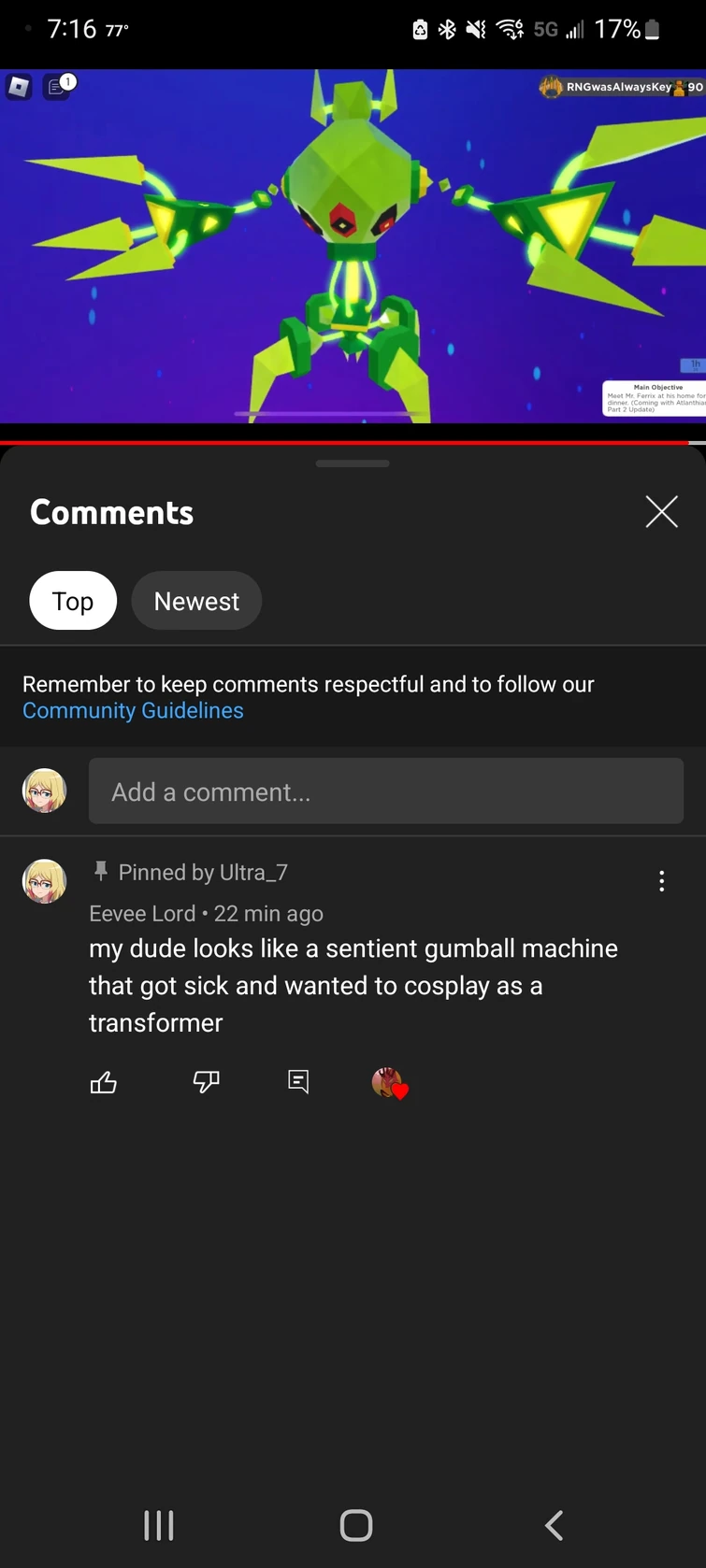Open Eevee Lord's commenter name
Viewport: 706px width, 1568px height.
tap(142, 914)
